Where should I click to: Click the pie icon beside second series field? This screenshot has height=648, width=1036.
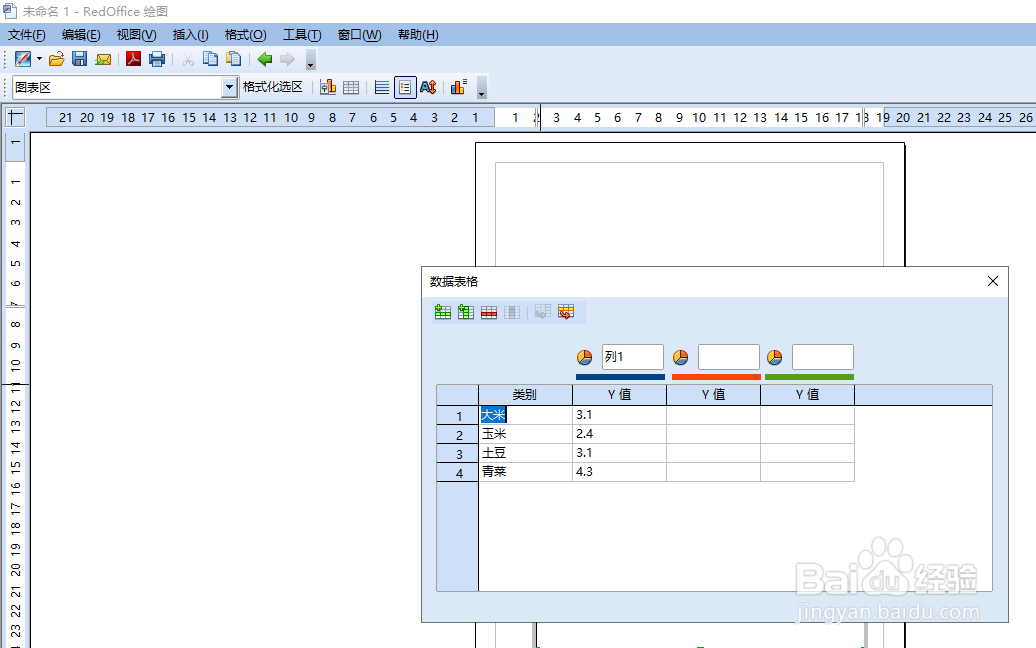tap(681, 357)
